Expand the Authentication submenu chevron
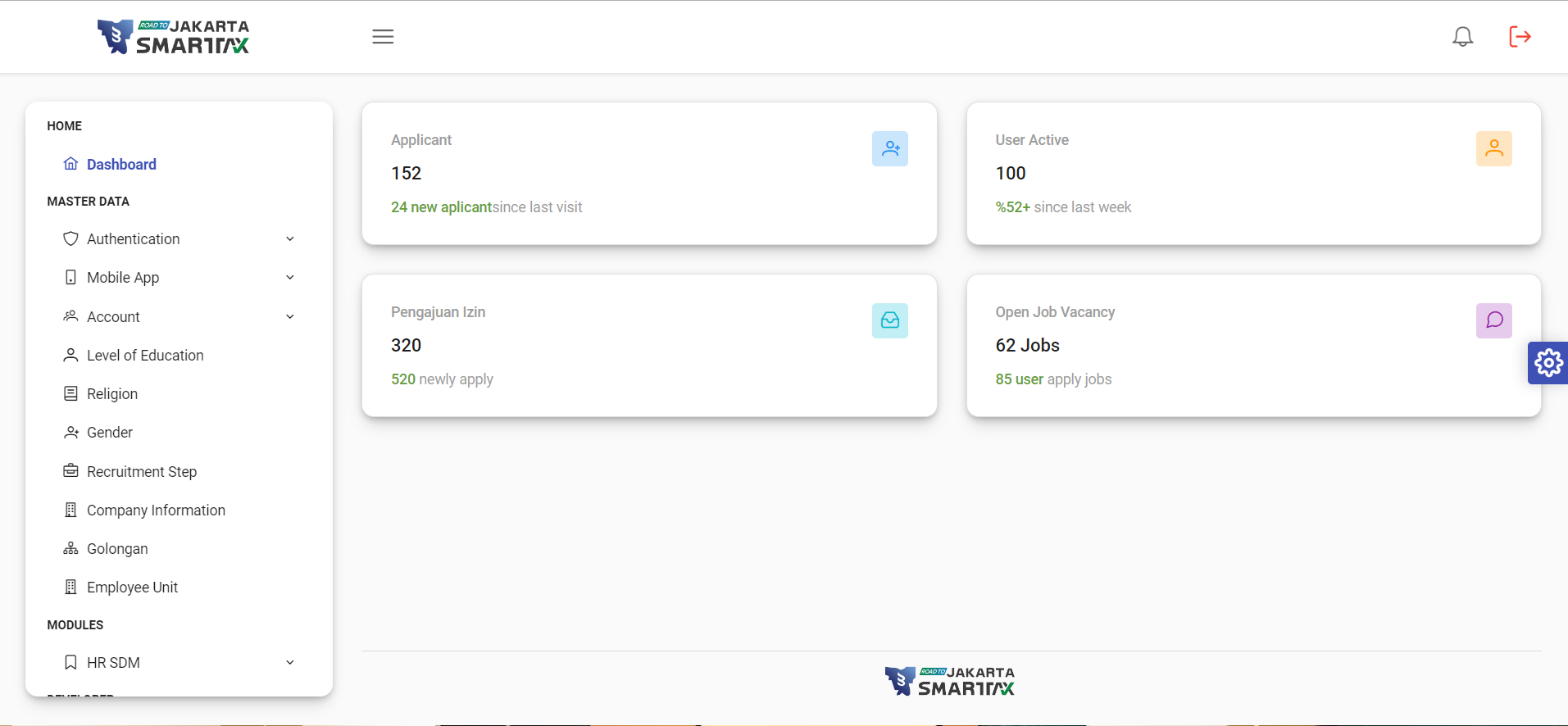 click(x=289, y=239)
